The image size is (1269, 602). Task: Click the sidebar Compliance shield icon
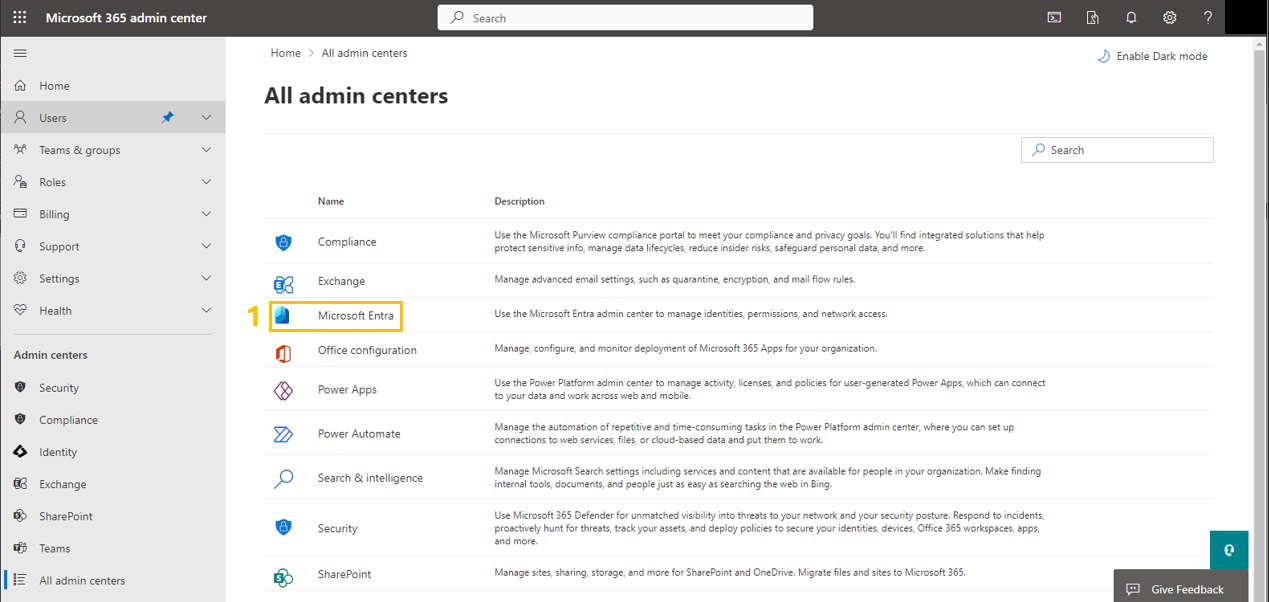[20, 420]
